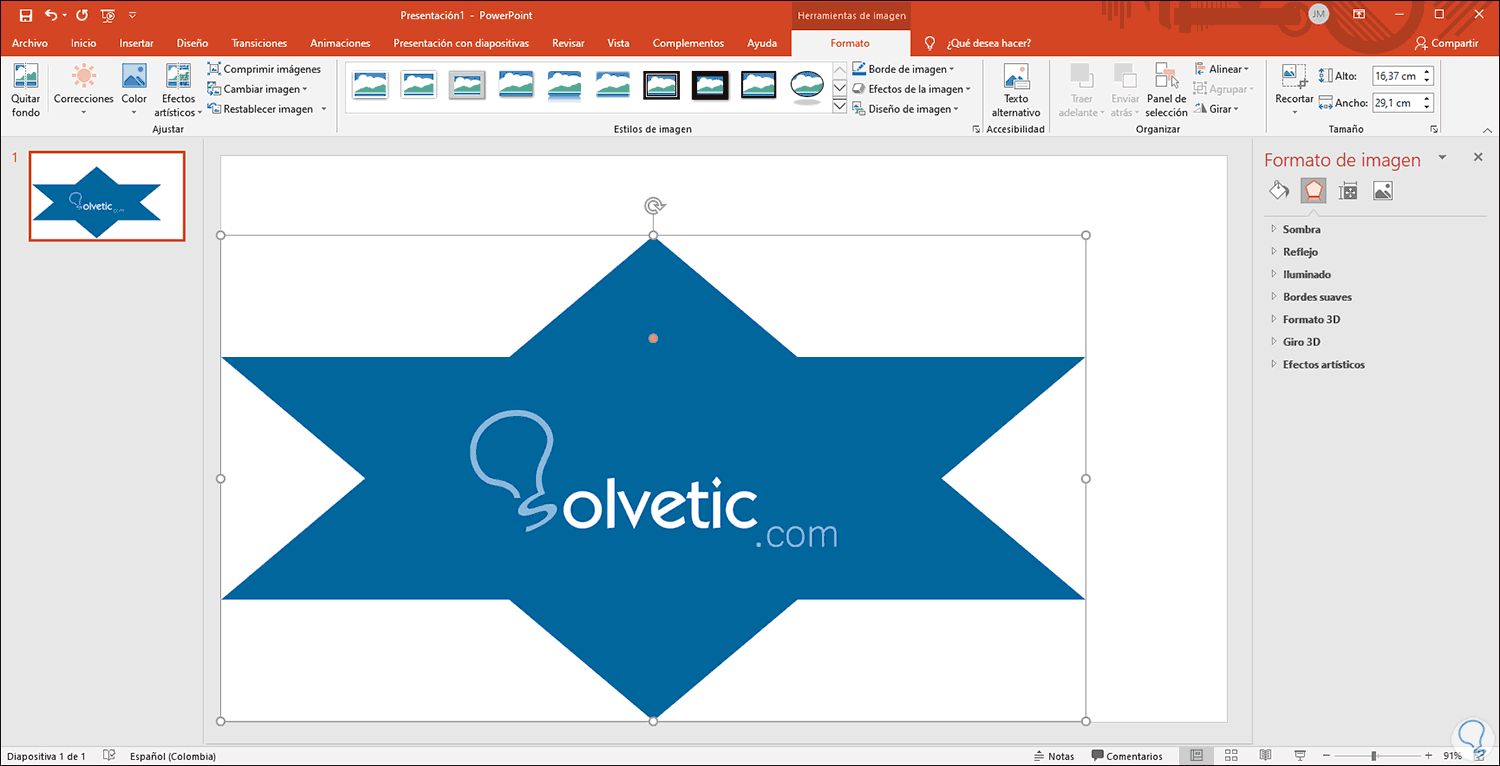
Task: Open the Efectos artísticos ribbon button
Action: tap(178, 90)
